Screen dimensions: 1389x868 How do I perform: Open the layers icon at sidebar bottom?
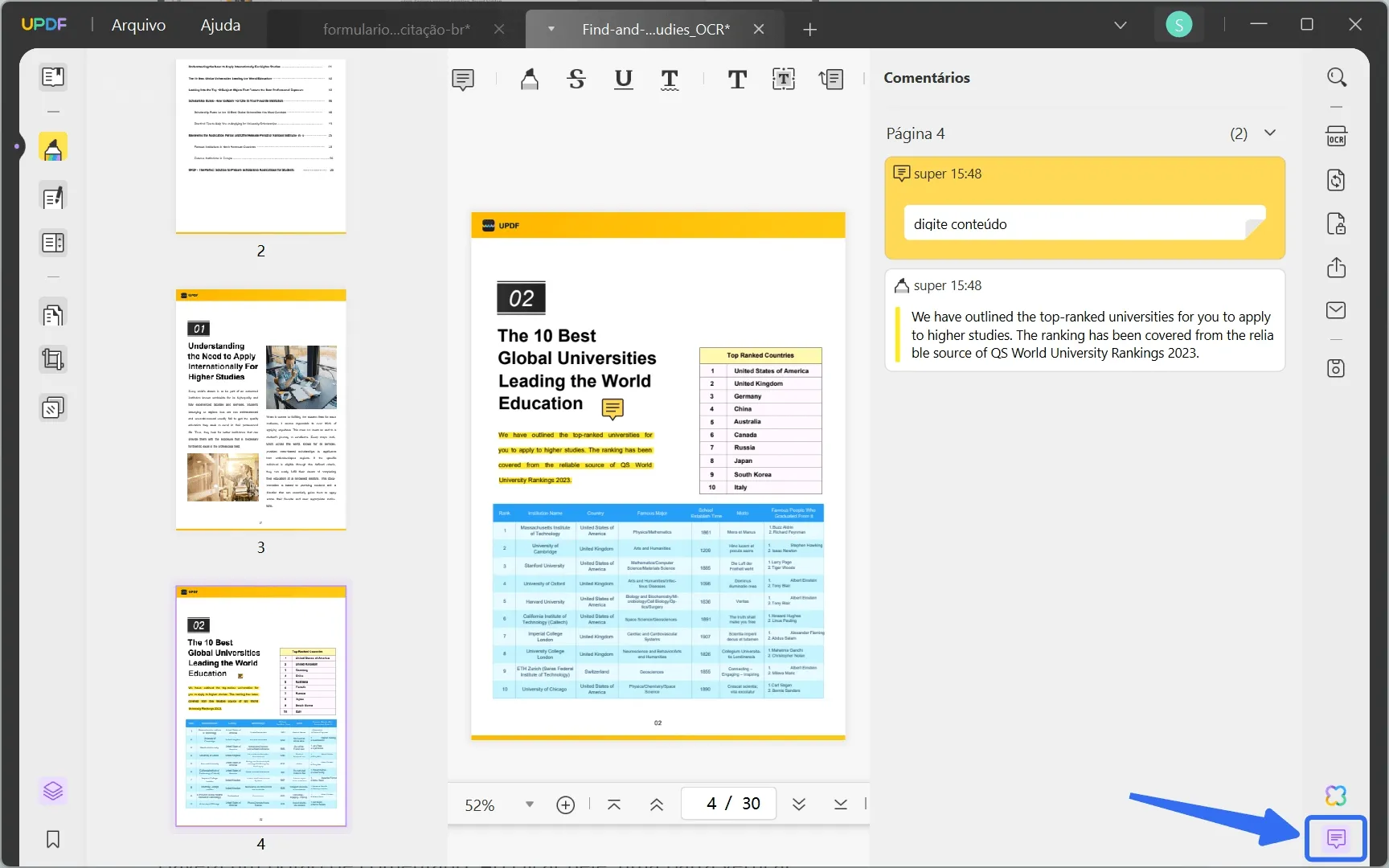53,792
